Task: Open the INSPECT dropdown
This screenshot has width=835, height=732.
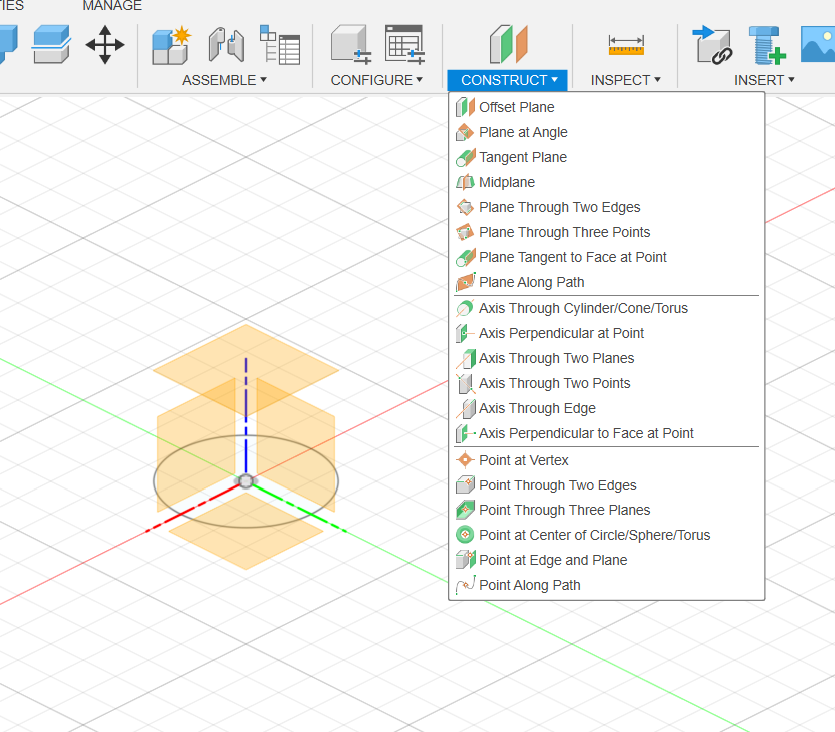Action: point(625,80)
